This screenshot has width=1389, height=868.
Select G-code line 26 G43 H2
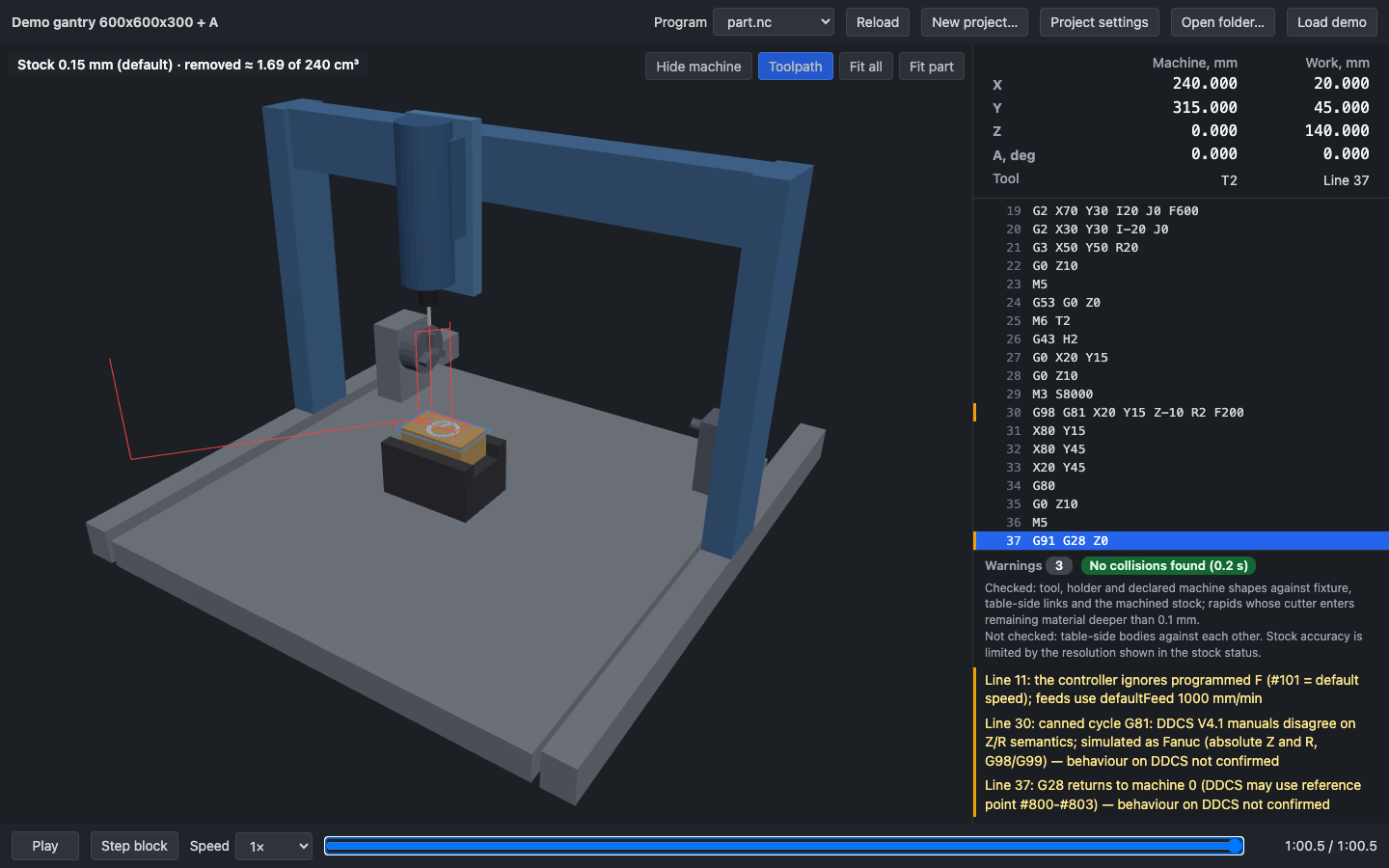[1181, 339]
